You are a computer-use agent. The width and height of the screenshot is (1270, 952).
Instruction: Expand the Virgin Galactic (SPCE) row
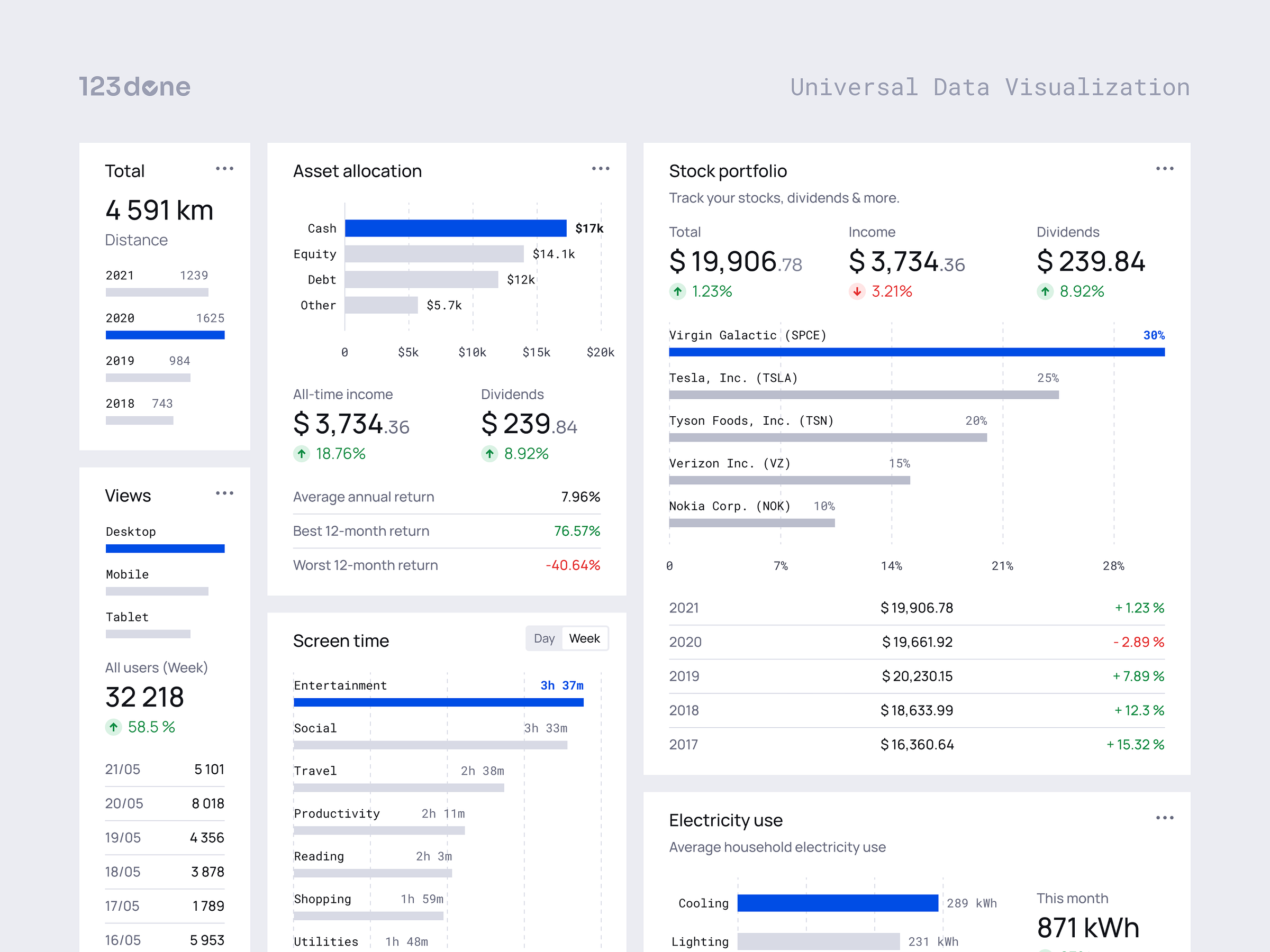748,335
